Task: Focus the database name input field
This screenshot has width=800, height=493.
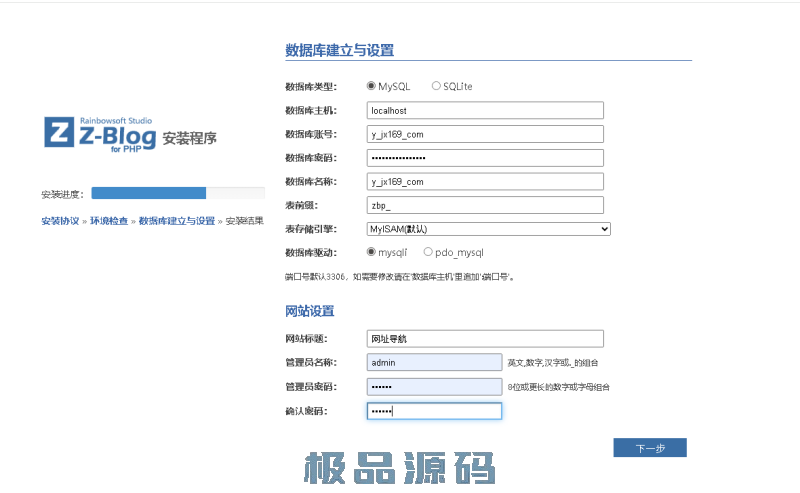Action: [485, 181]
